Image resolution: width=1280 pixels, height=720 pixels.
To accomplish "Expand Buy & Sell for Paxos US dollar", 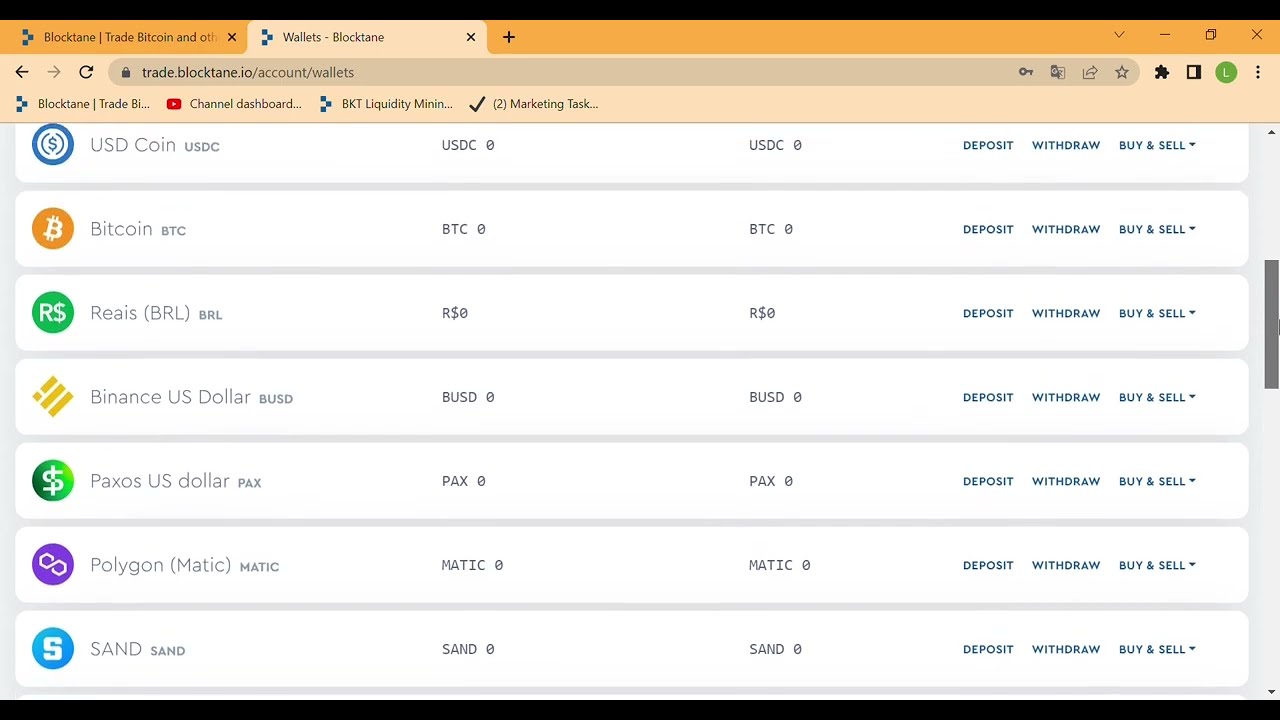I will pos(1157,481).
